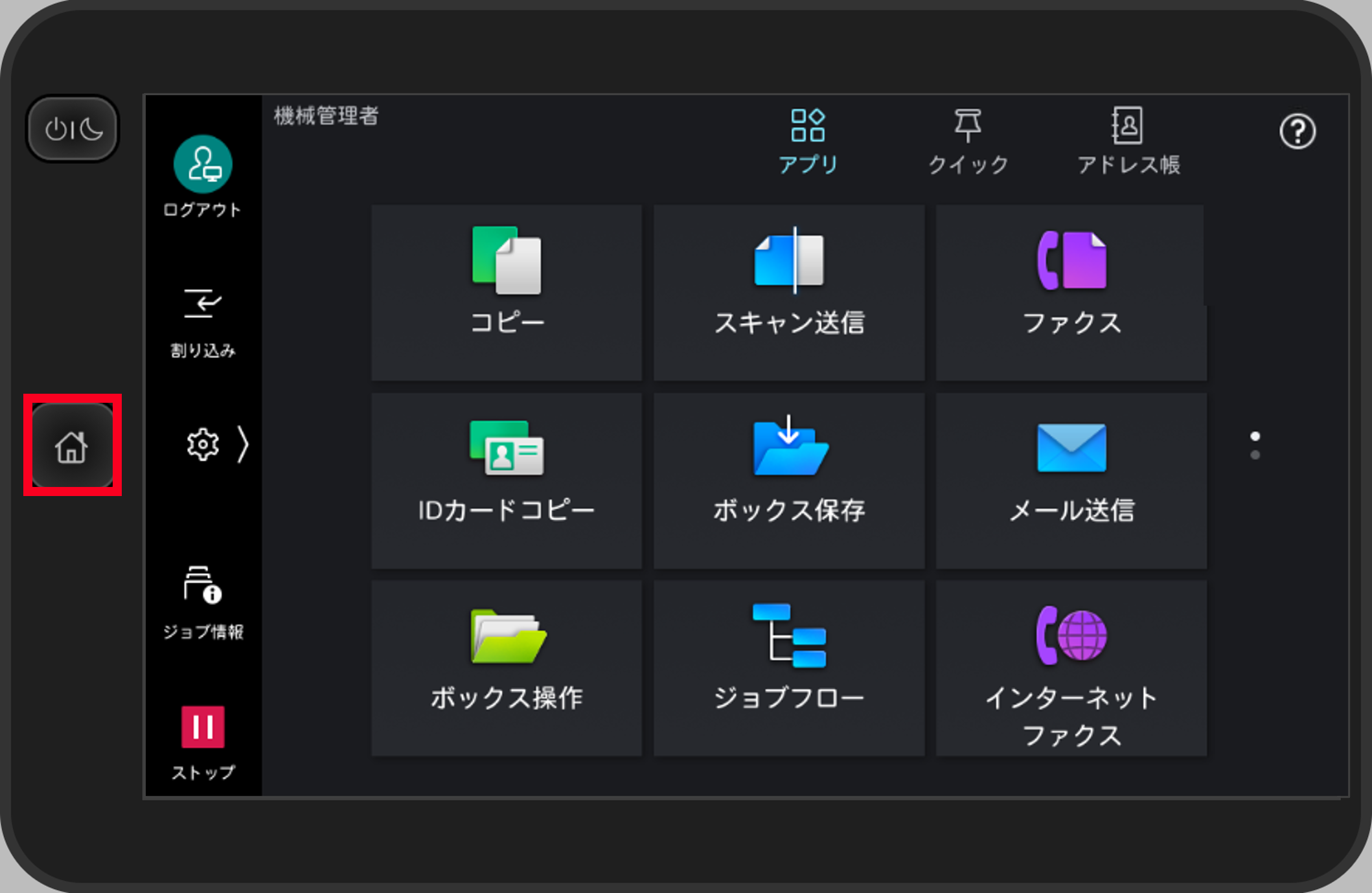
Task: Open the スキャン送信 scan send app
Action: (x=789, y=293)
